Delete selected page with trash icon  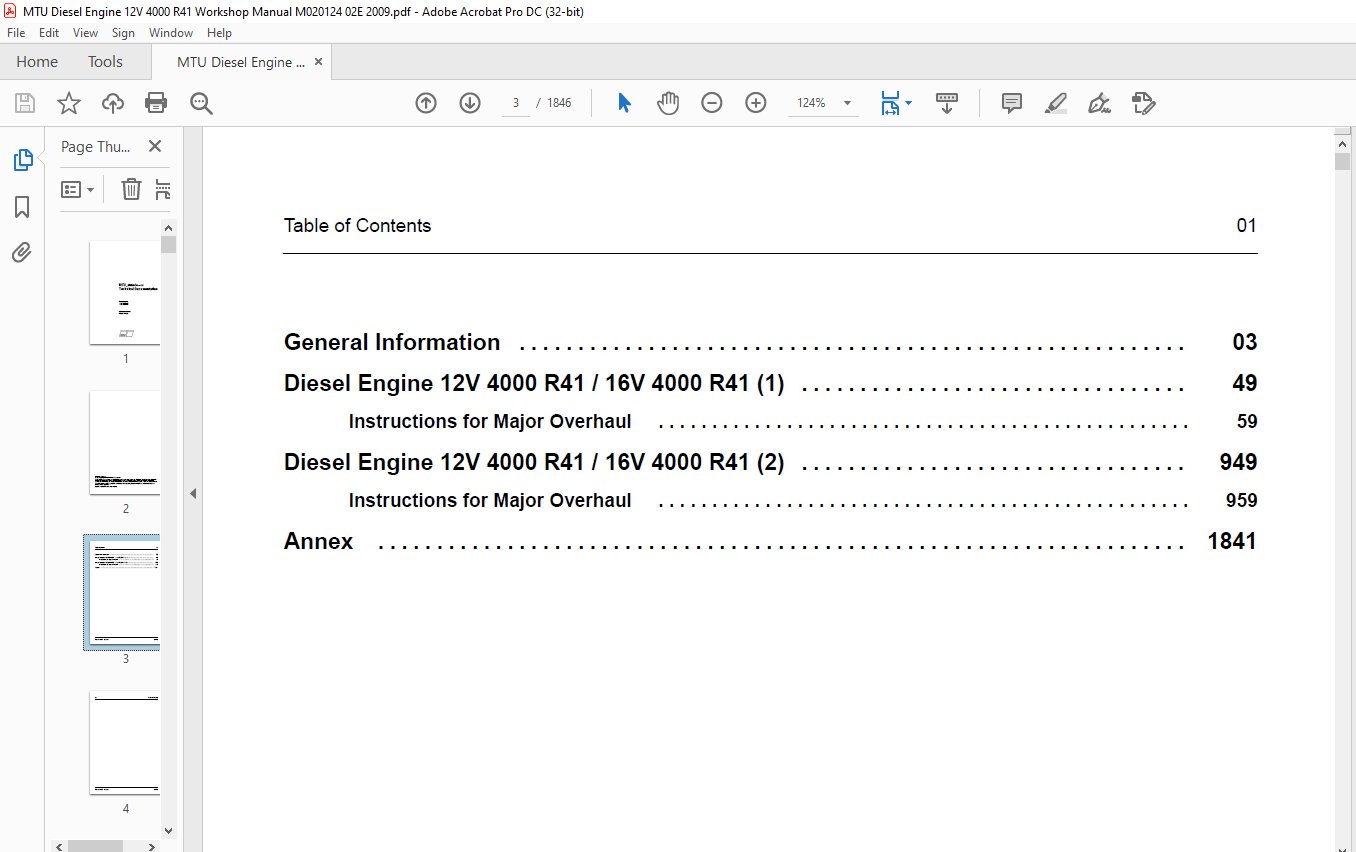pos(131,189)
